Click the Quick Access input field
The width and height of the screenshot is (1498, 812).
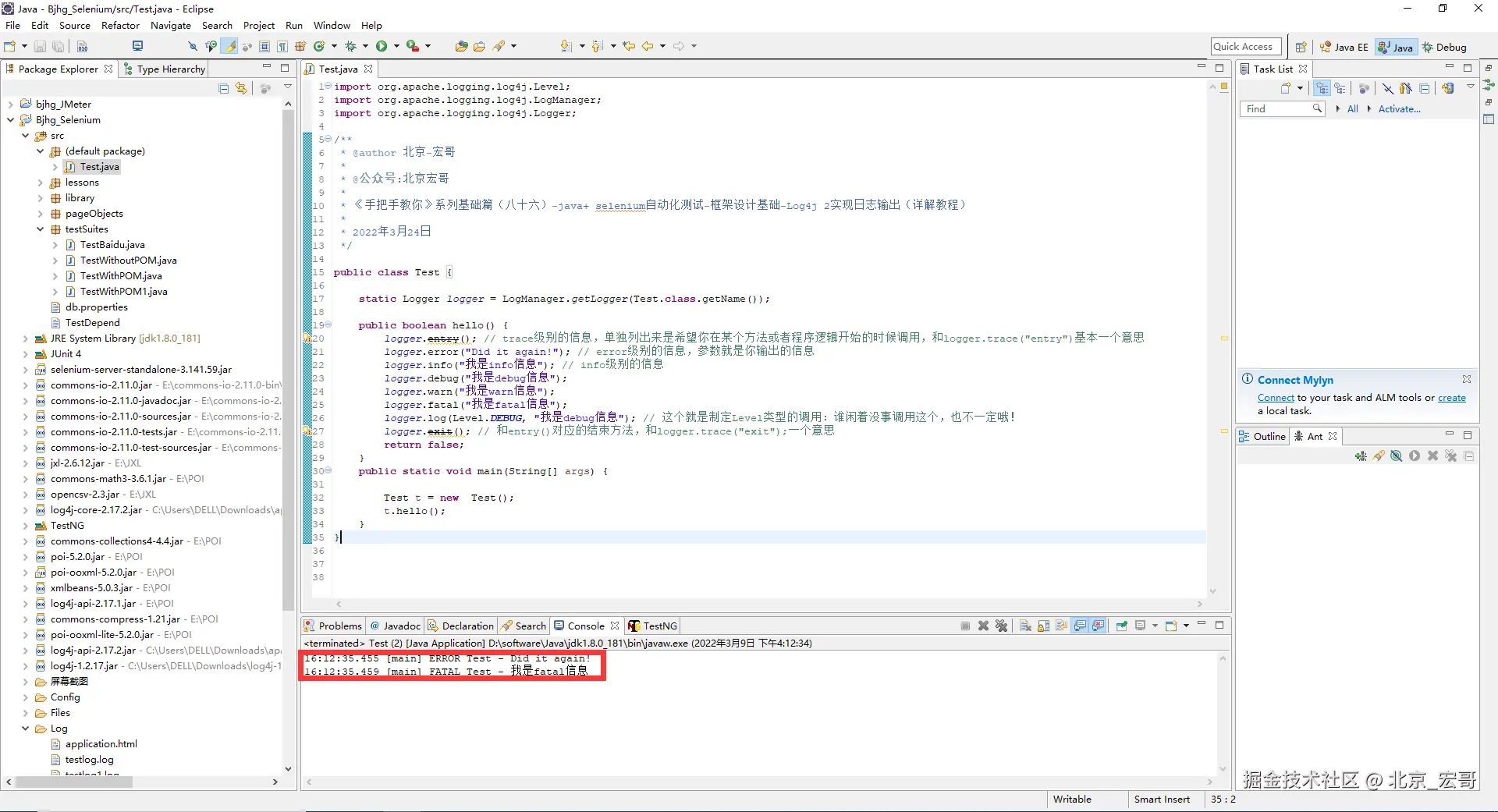(x=1246, y=47)
